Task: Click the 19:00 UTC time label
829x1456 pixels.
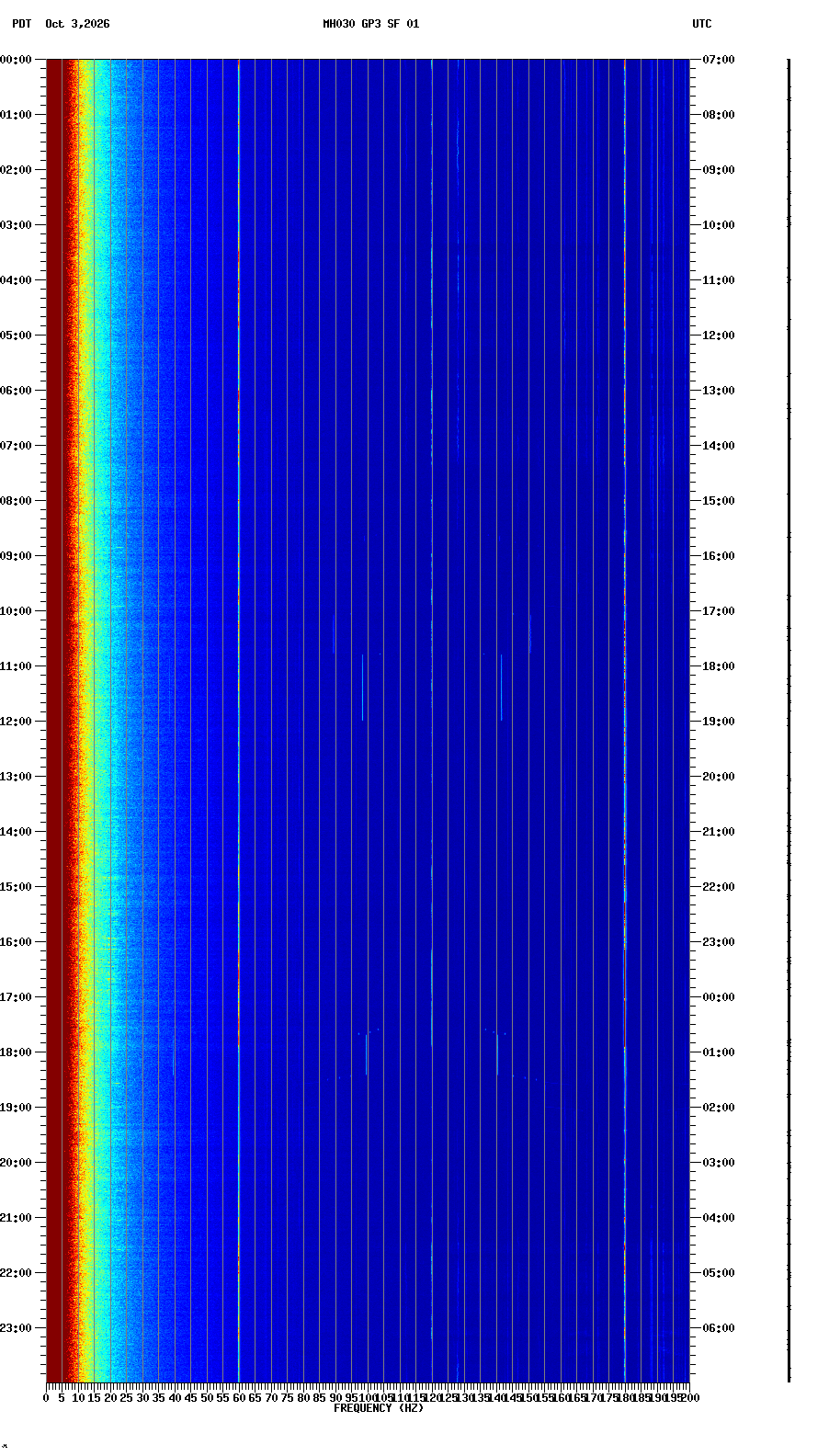Action: point(719,722)
